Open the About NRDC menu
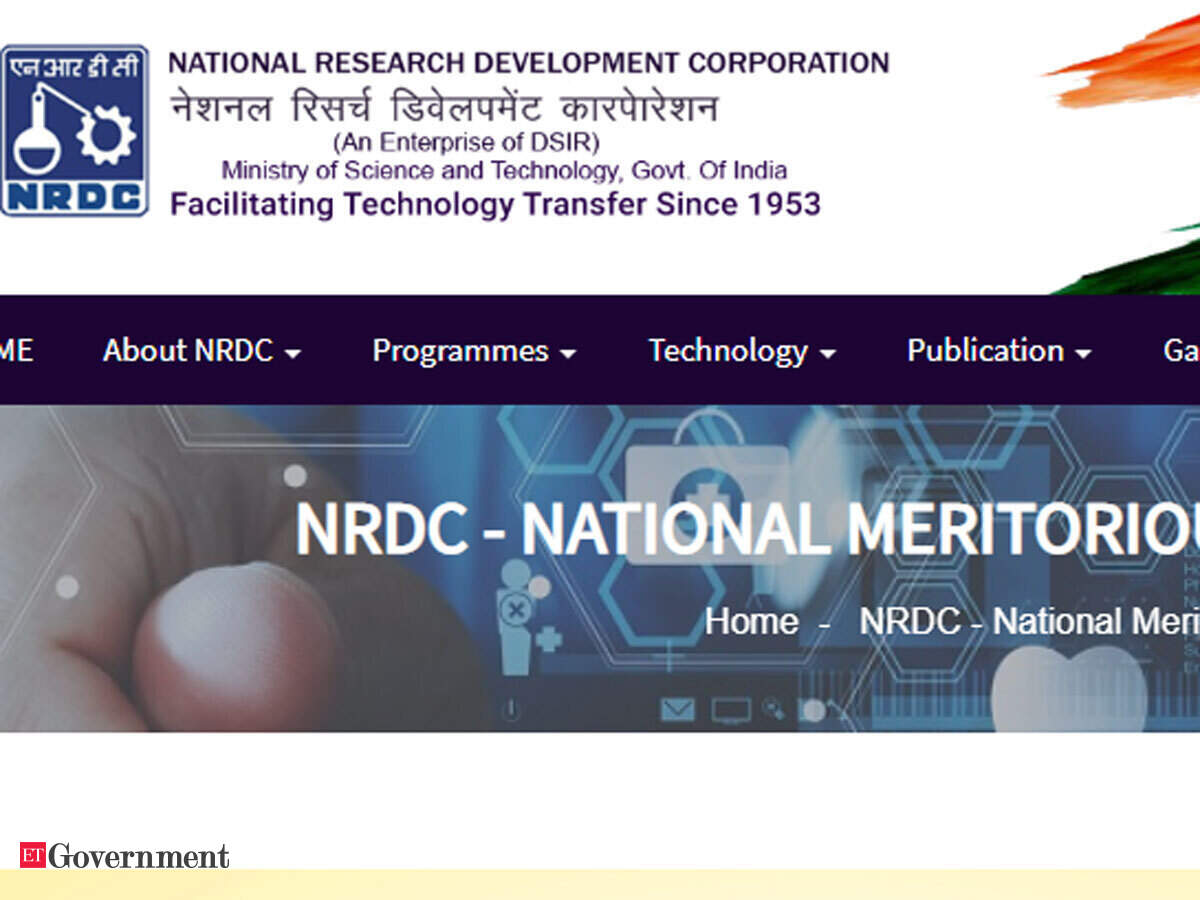The height and width of the screenshot is (900, 1200). pyautogui.click(x=188, y=351)
